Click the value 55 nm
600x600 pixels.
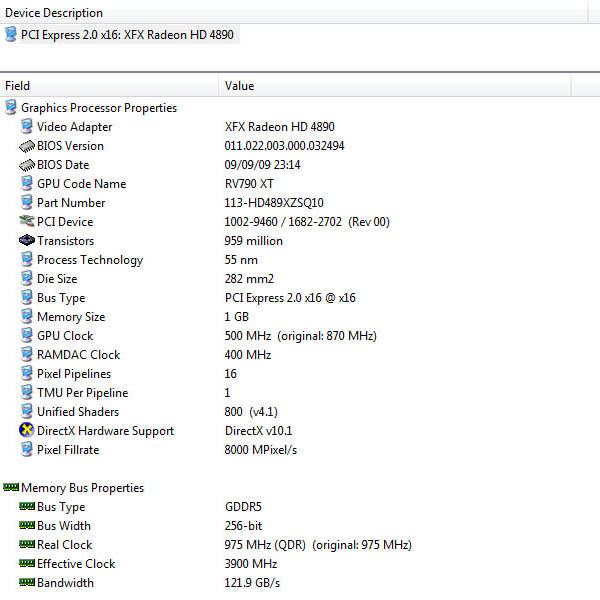241,260
